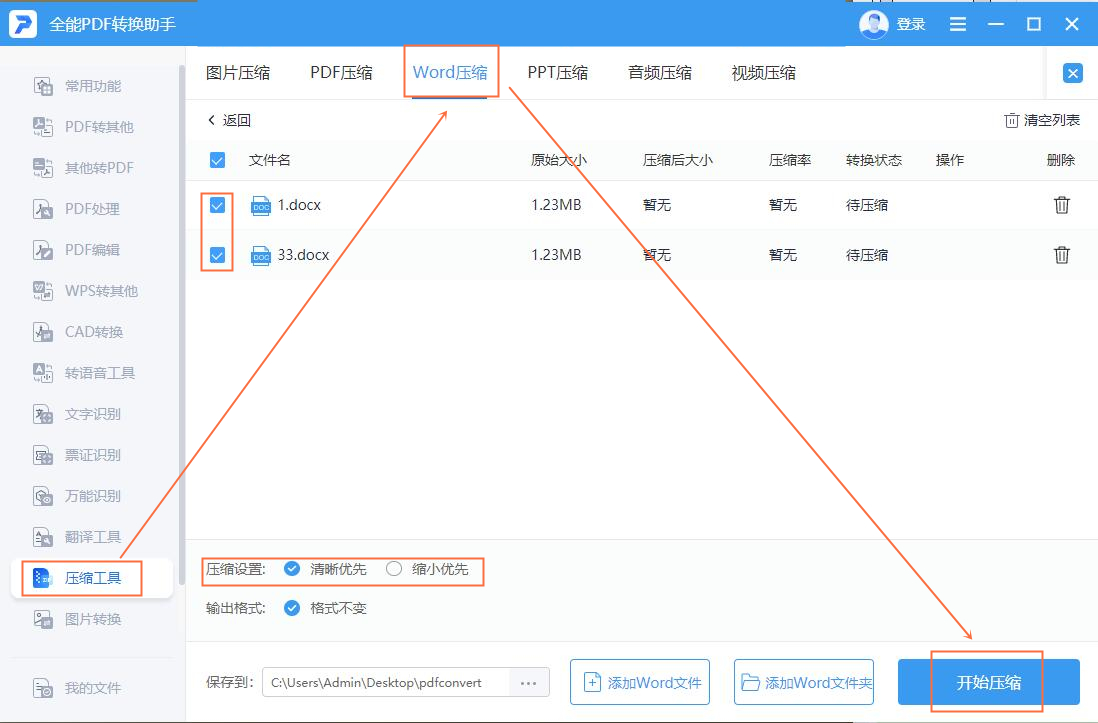
Task: Clear the file list with 清空列表
Action: click(x=1042, y=119)
